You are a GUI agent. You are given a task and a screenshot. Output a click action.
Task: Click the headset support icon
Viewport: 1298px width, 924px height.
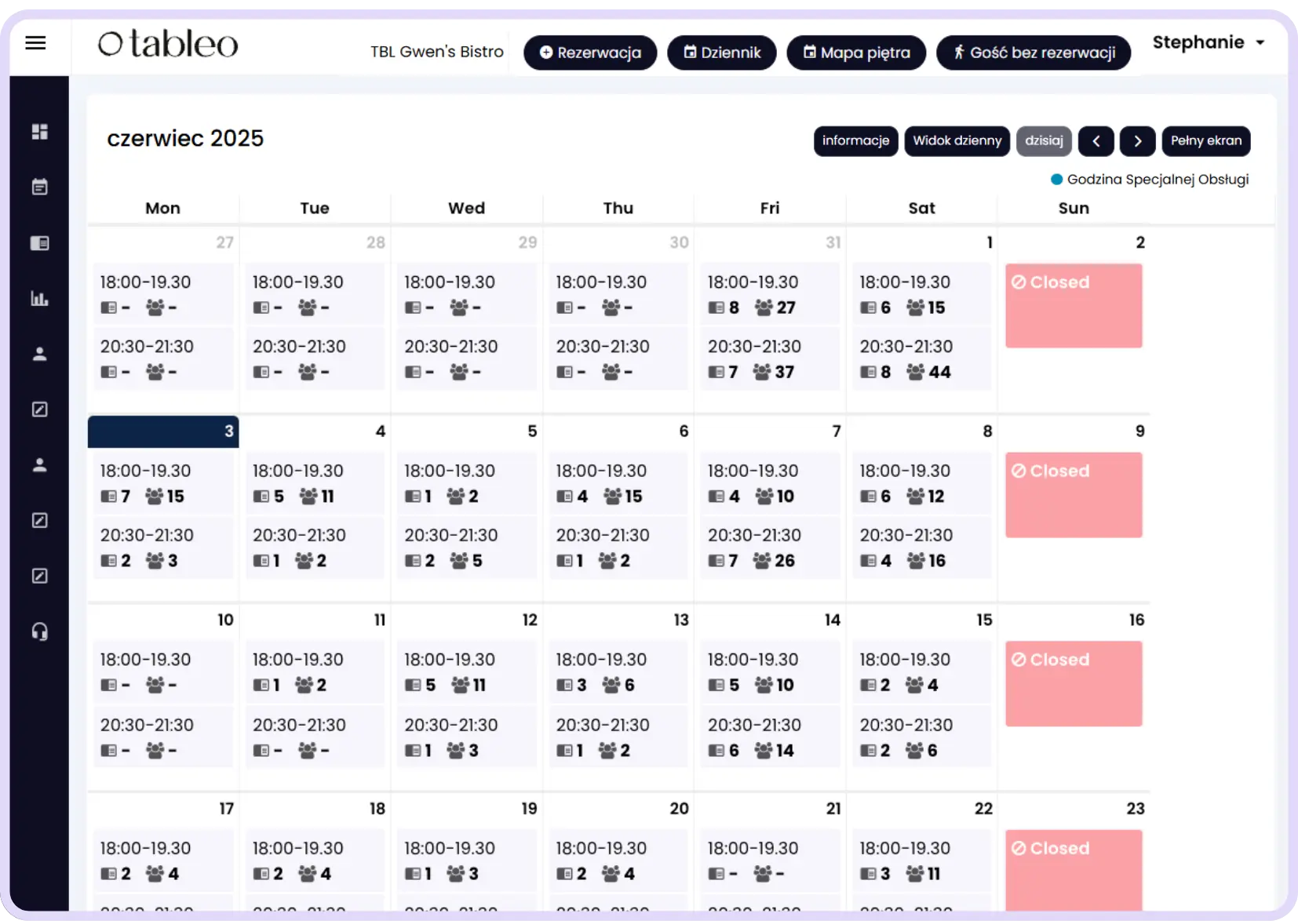pos(39,631)
